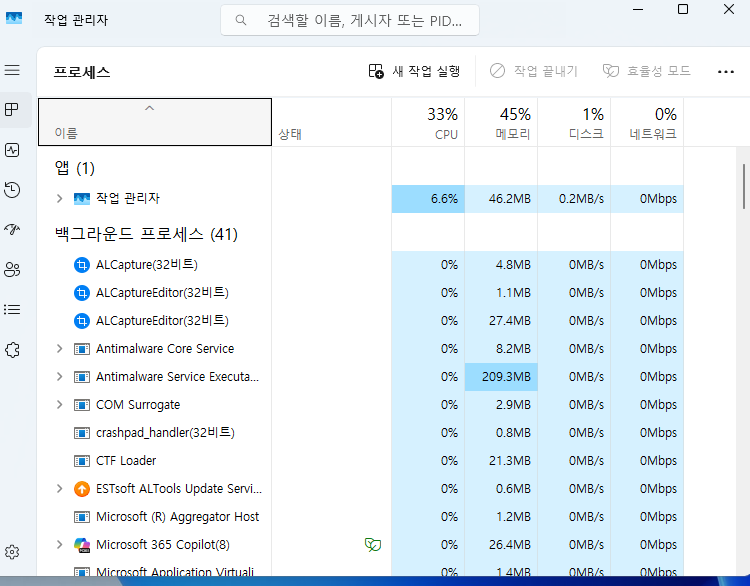Click the 프로세스 page title
This screenshot has width=750, height=586.
click(82, 72)
